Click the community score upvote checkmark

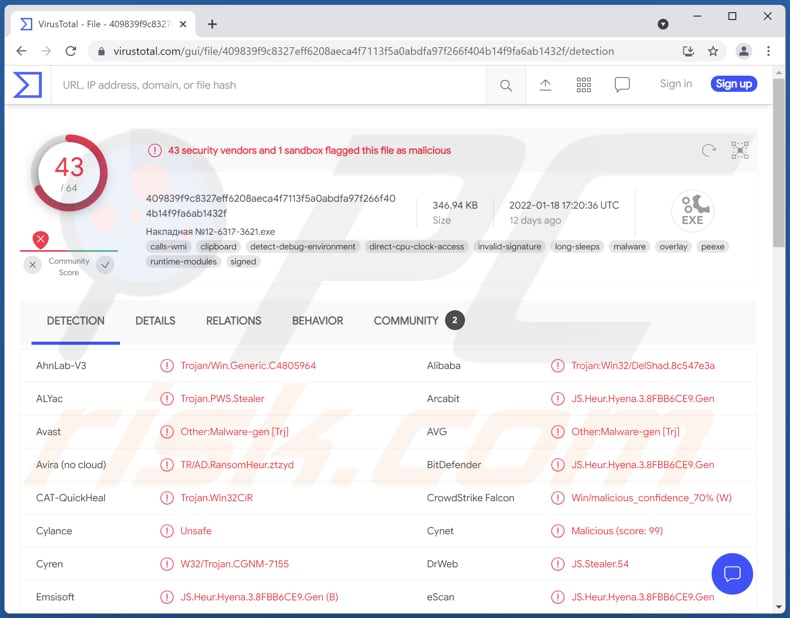click(105, 265)
